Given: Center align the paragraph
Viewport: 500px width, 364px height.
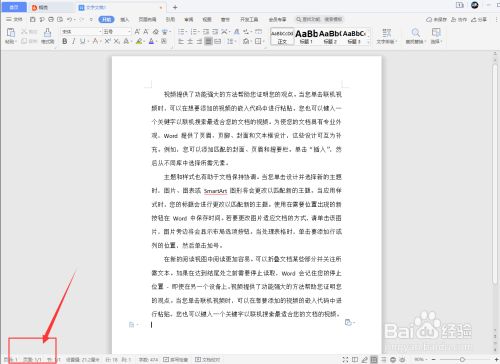Looking at the screenshot, I should click(190, 41).
